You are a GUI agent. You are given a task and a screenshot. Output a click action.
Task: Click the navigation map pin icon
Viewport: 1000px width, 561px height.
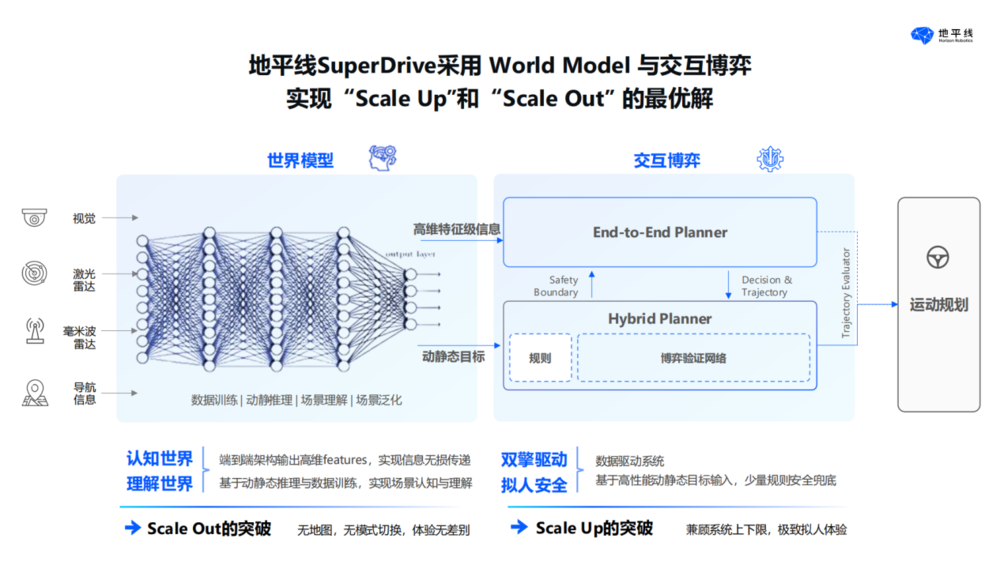(x=35, y=392)
